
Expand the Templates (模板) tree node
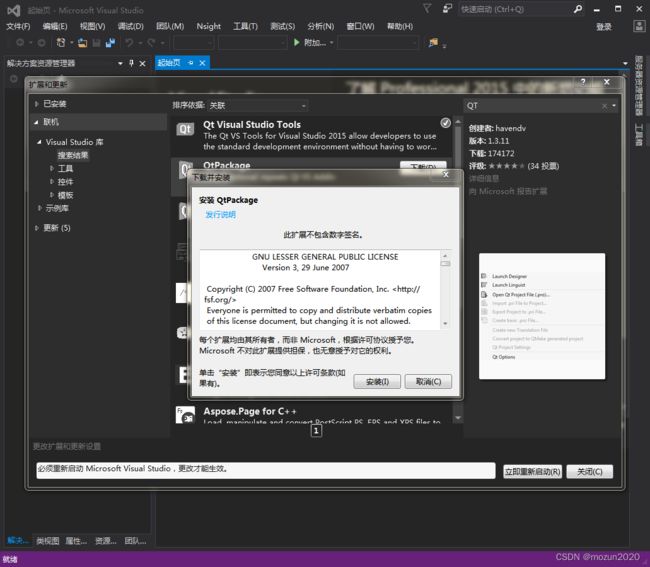(x=51, y=195)
